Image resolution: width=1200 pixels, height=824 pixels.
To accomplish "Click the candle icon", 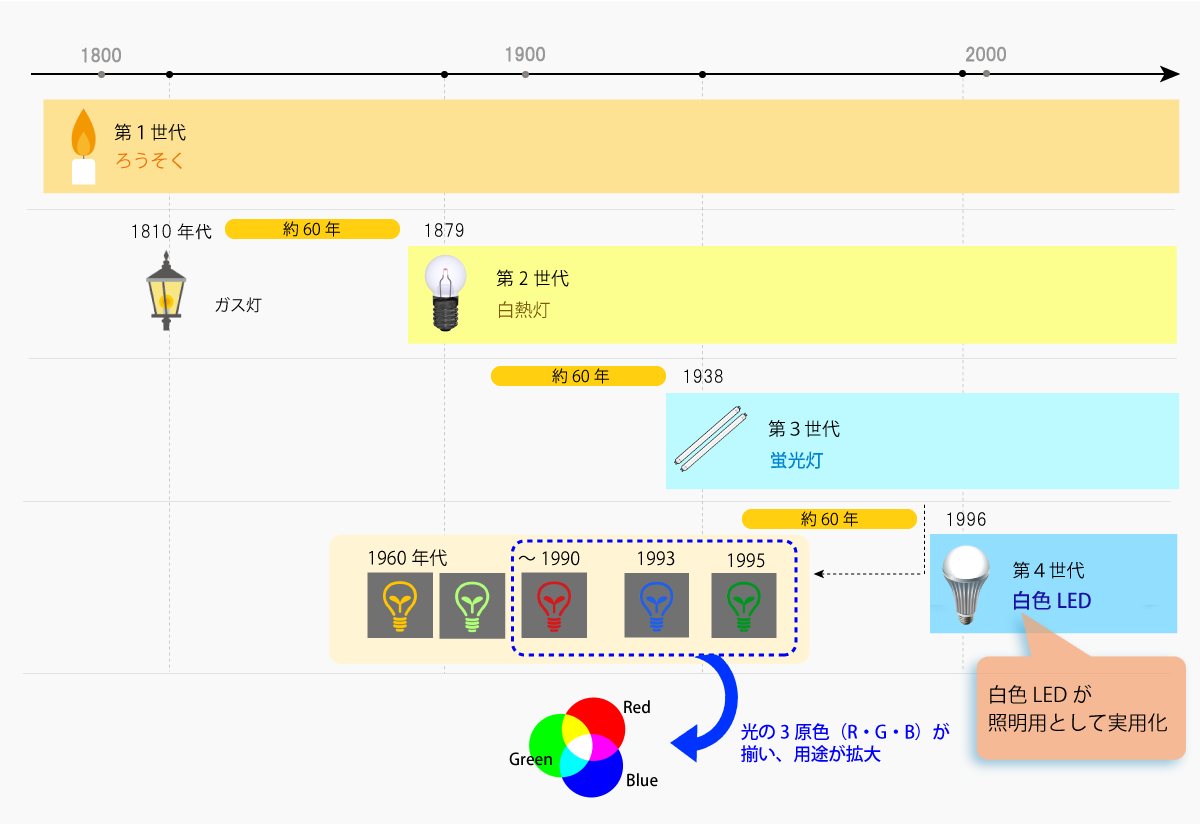I will (x=83, y=146).
